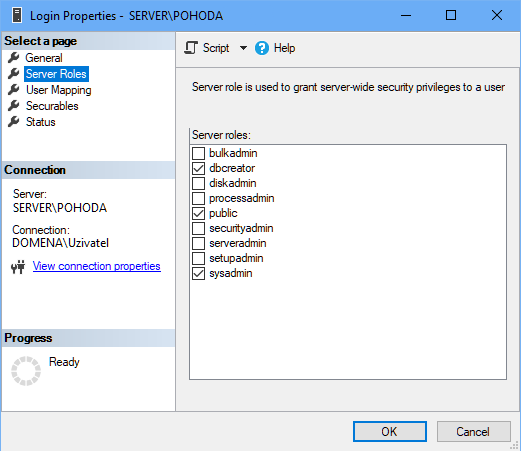Click the wrench icon beside Status
This screenshot has height=451, width=521.
14,122
